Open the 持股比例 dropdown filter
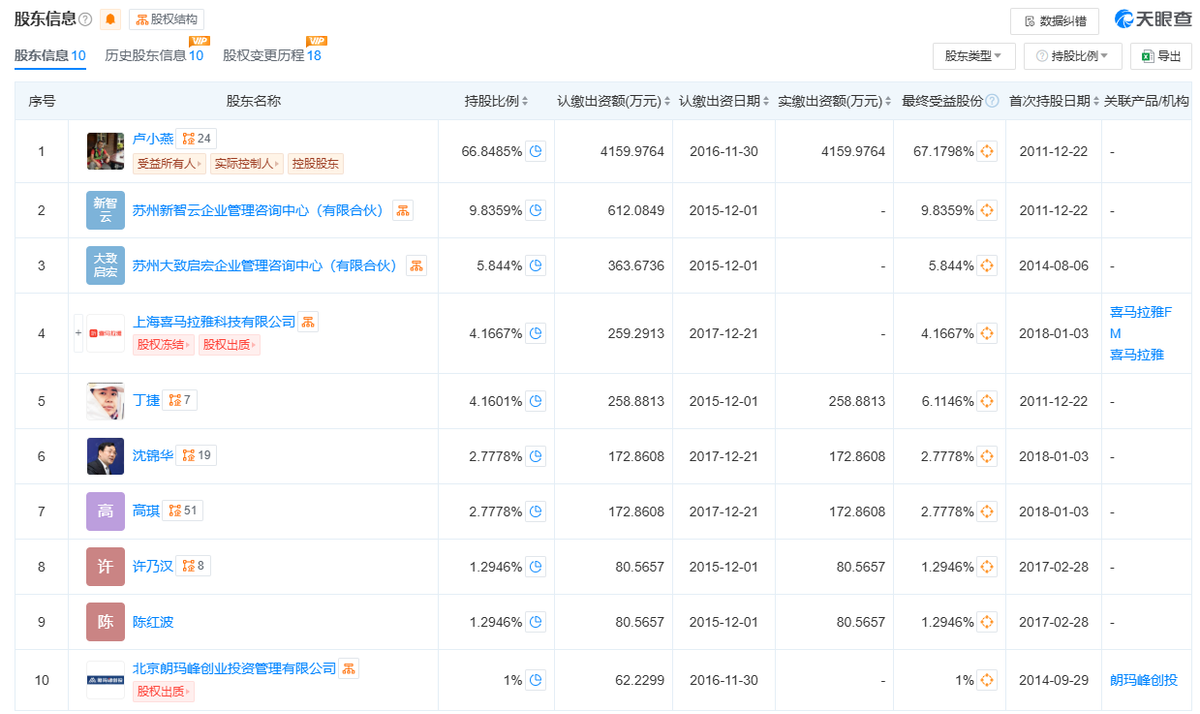 point(1073,56)
